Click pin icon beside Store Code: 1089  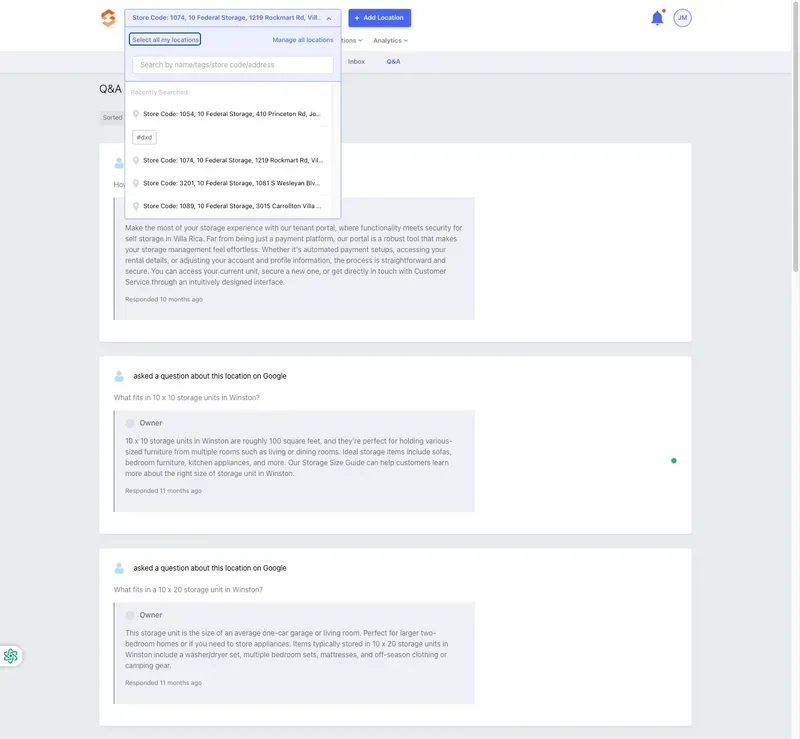(136, 206)
